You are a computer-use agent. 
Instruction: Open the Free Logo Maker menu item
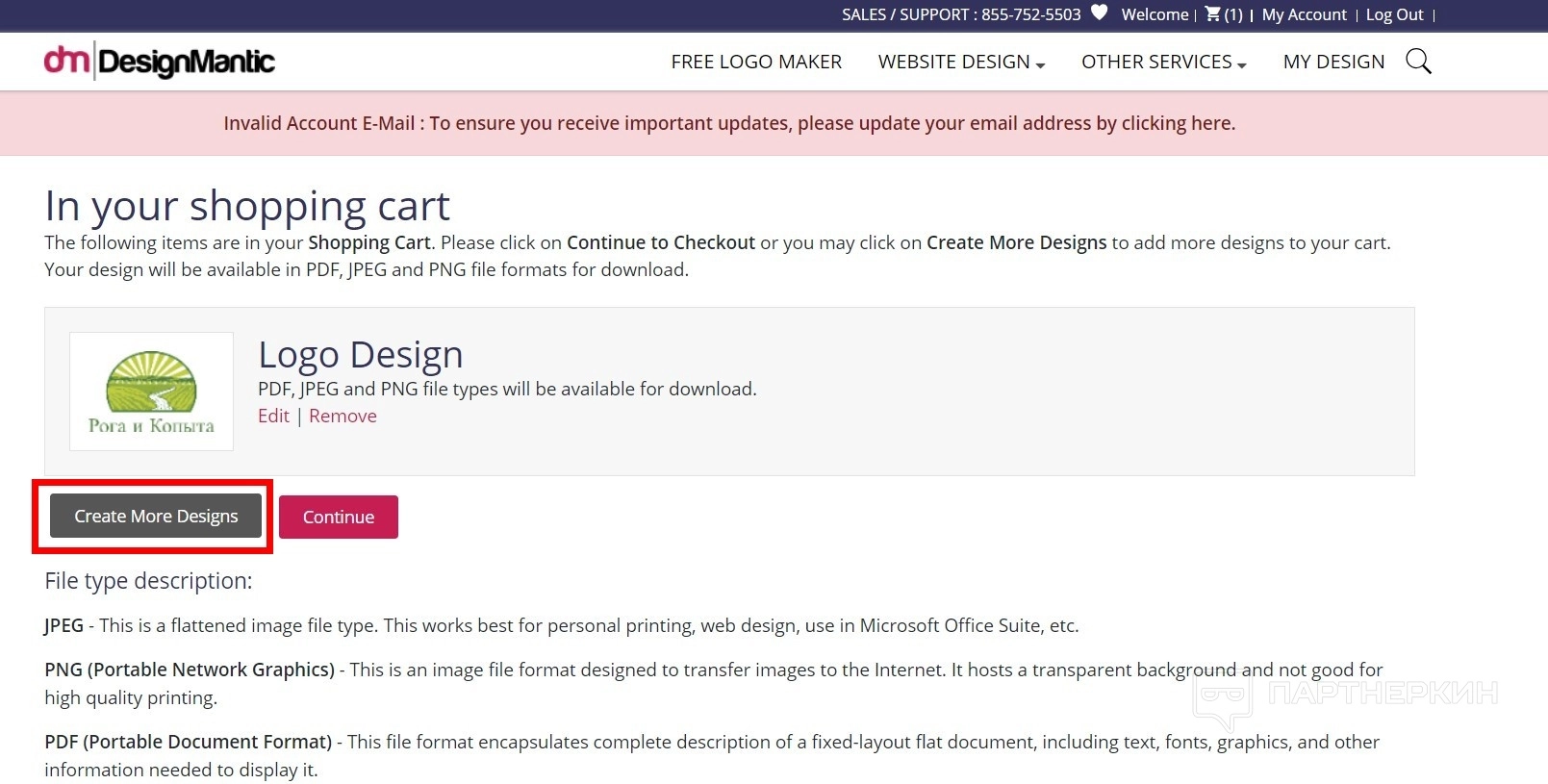point(756,62)
